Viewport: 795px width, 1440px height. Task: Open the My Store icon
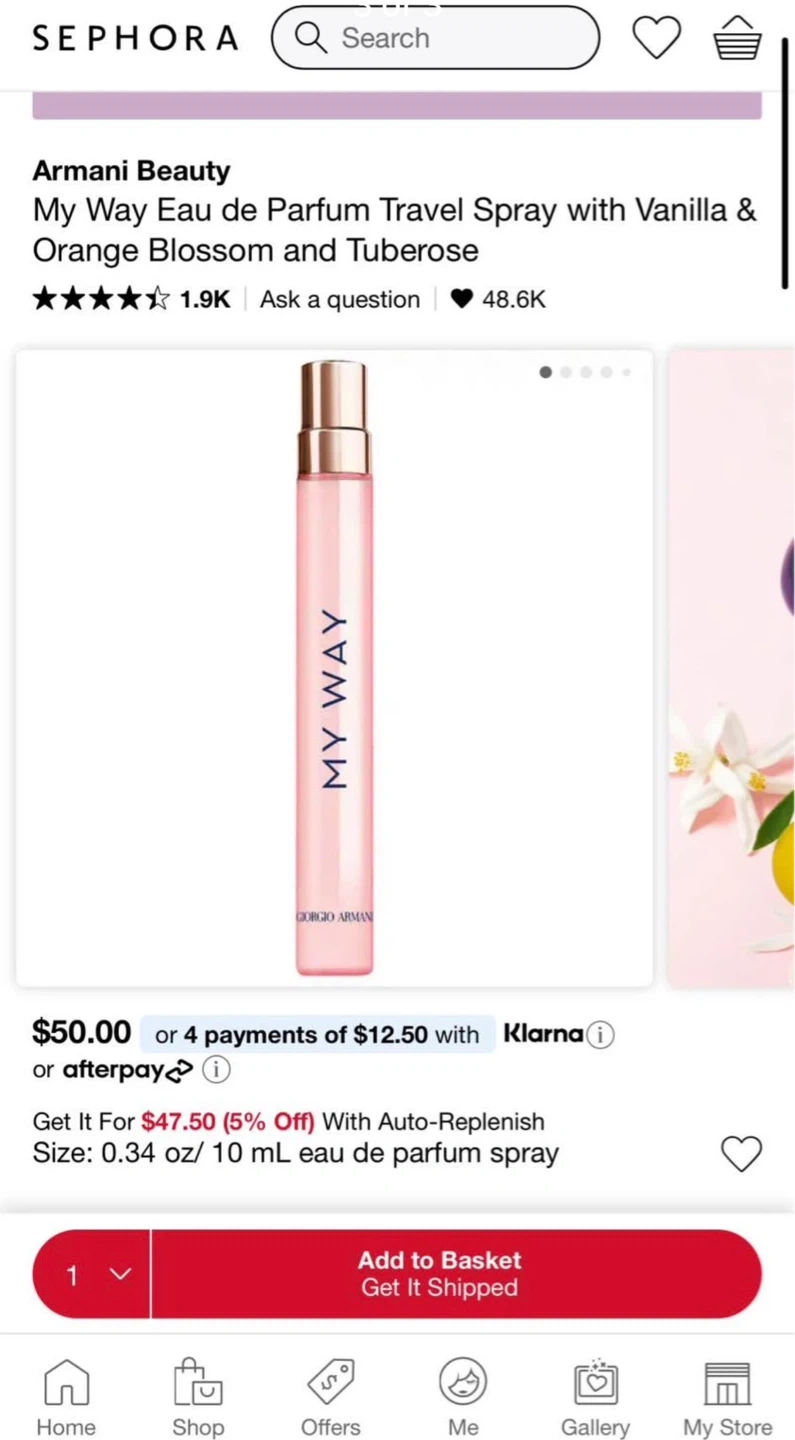click(727, 1397)
